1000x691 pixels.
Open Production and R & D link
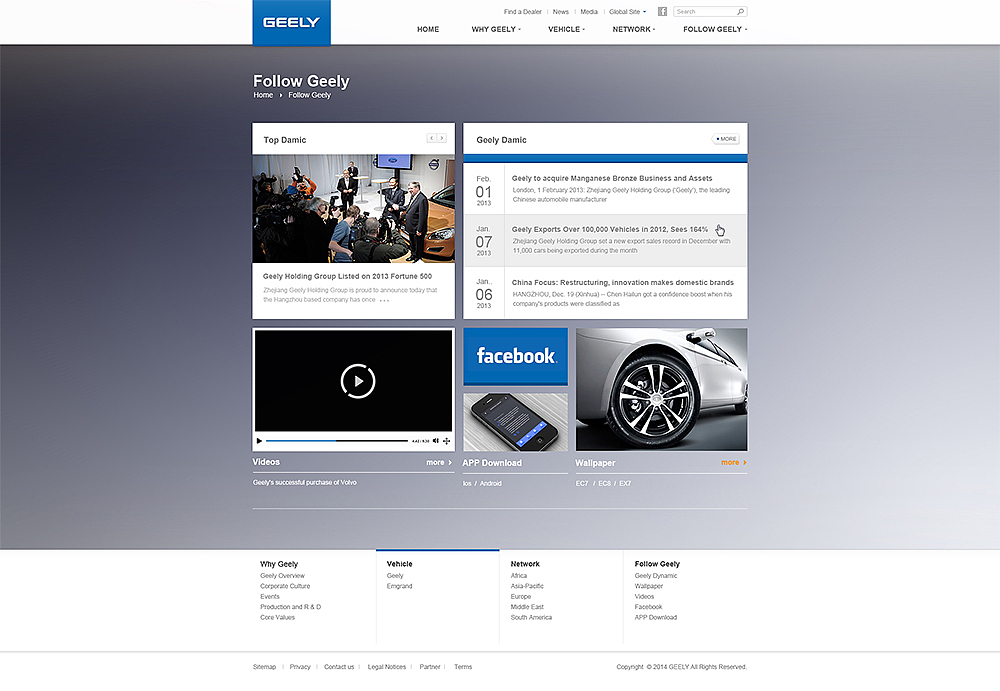290,607
